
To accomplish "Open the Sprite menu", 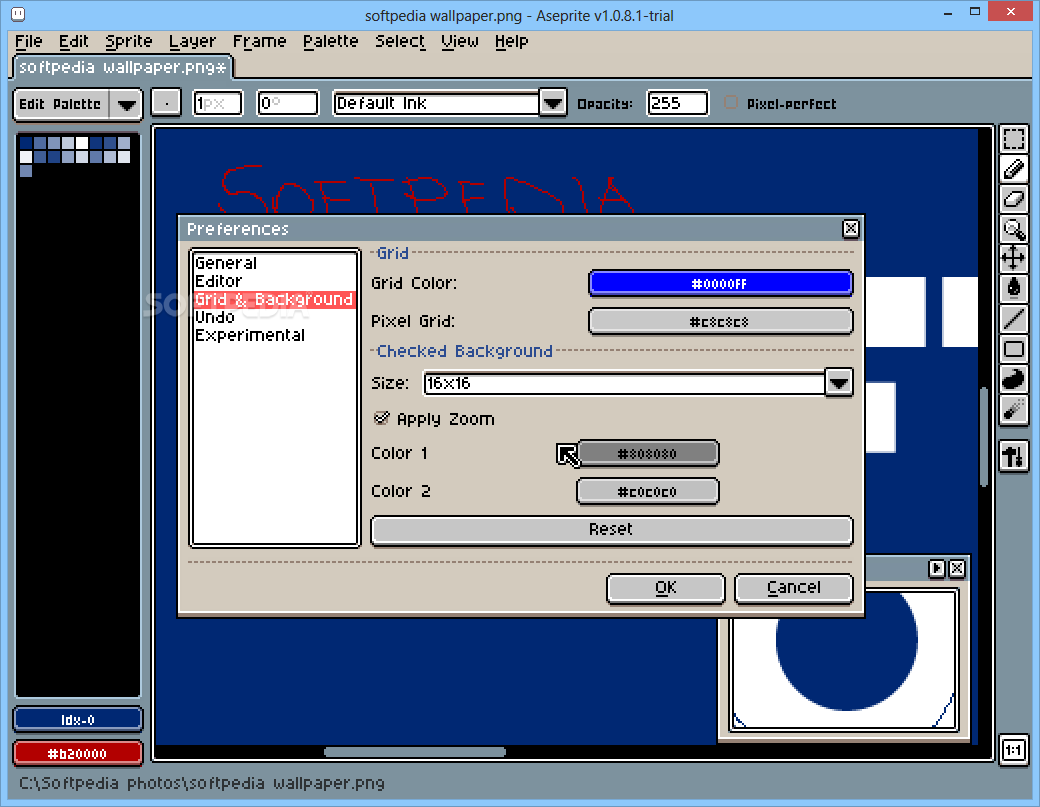I will (129, 41).
